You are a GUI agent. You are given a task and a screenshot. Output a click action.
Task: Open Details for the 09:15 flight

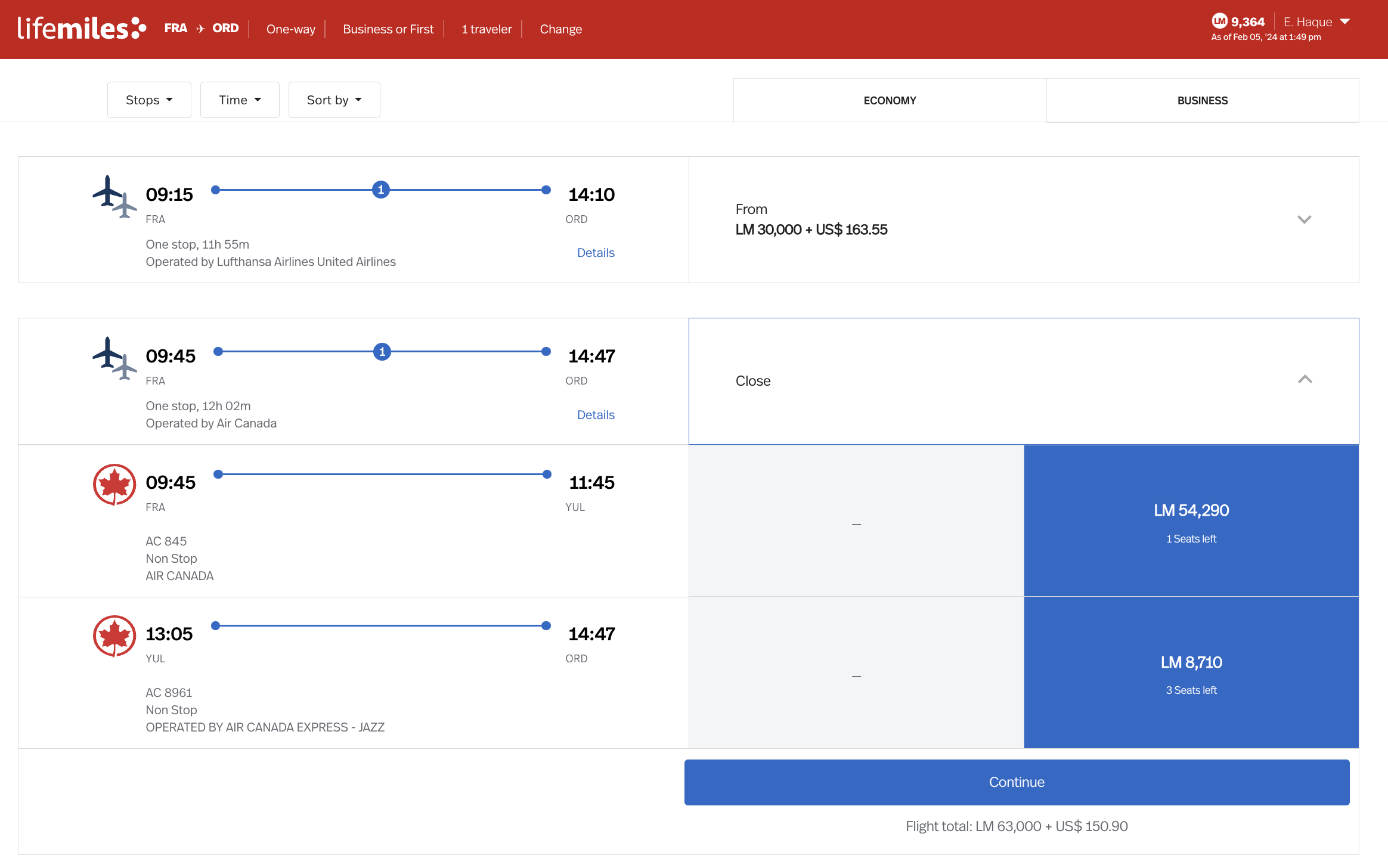point(596,253)
